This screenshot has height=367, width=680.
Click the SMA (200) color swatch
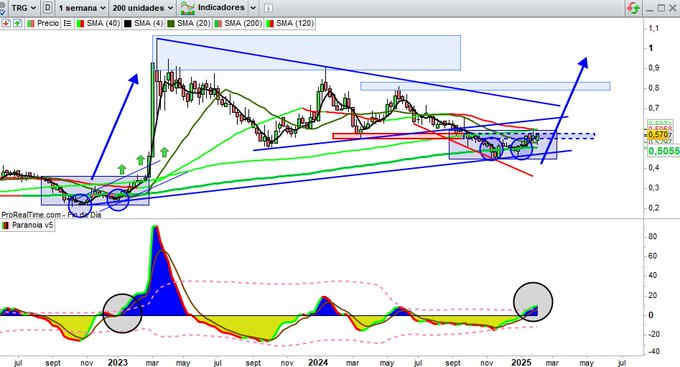click(x=218, y=23)
